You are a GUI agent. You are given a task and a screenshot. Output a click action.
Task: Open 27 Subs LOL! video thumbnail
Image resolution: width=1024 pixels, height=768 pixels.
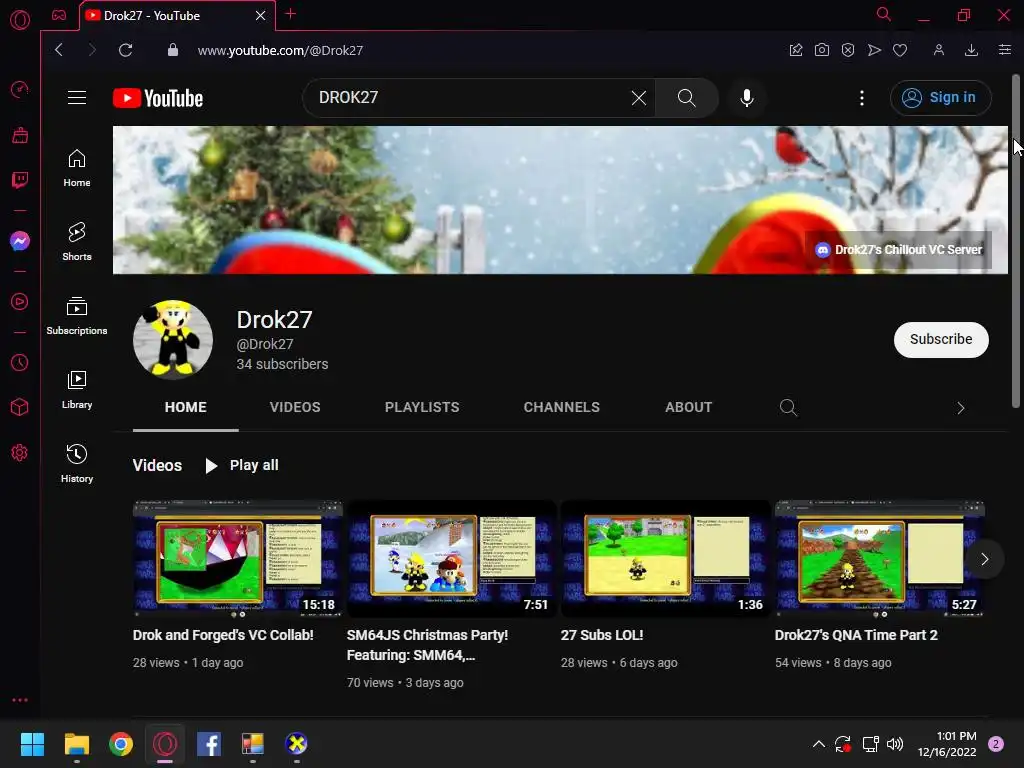pyautogui.click(x=665, y=559)
